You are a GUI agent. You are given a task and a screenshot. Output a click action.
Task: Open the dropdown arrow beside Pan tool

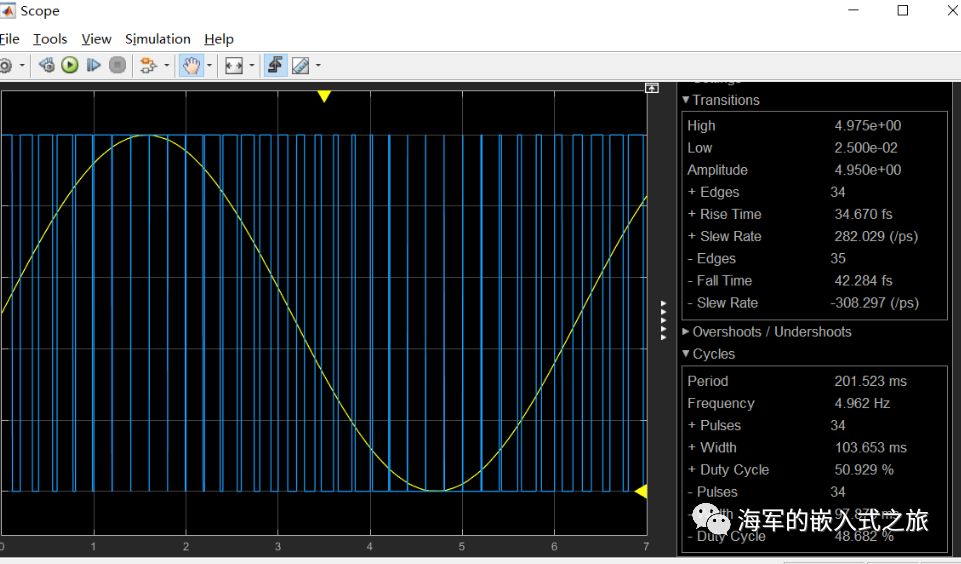(x=207, y=65)
